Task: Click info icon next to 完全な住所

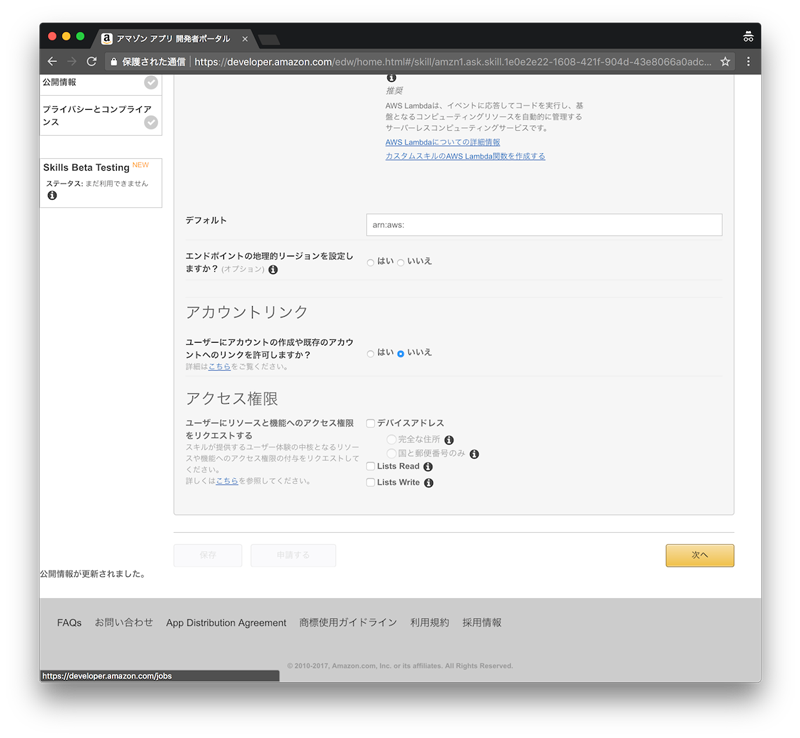Action: coord(449,440)
